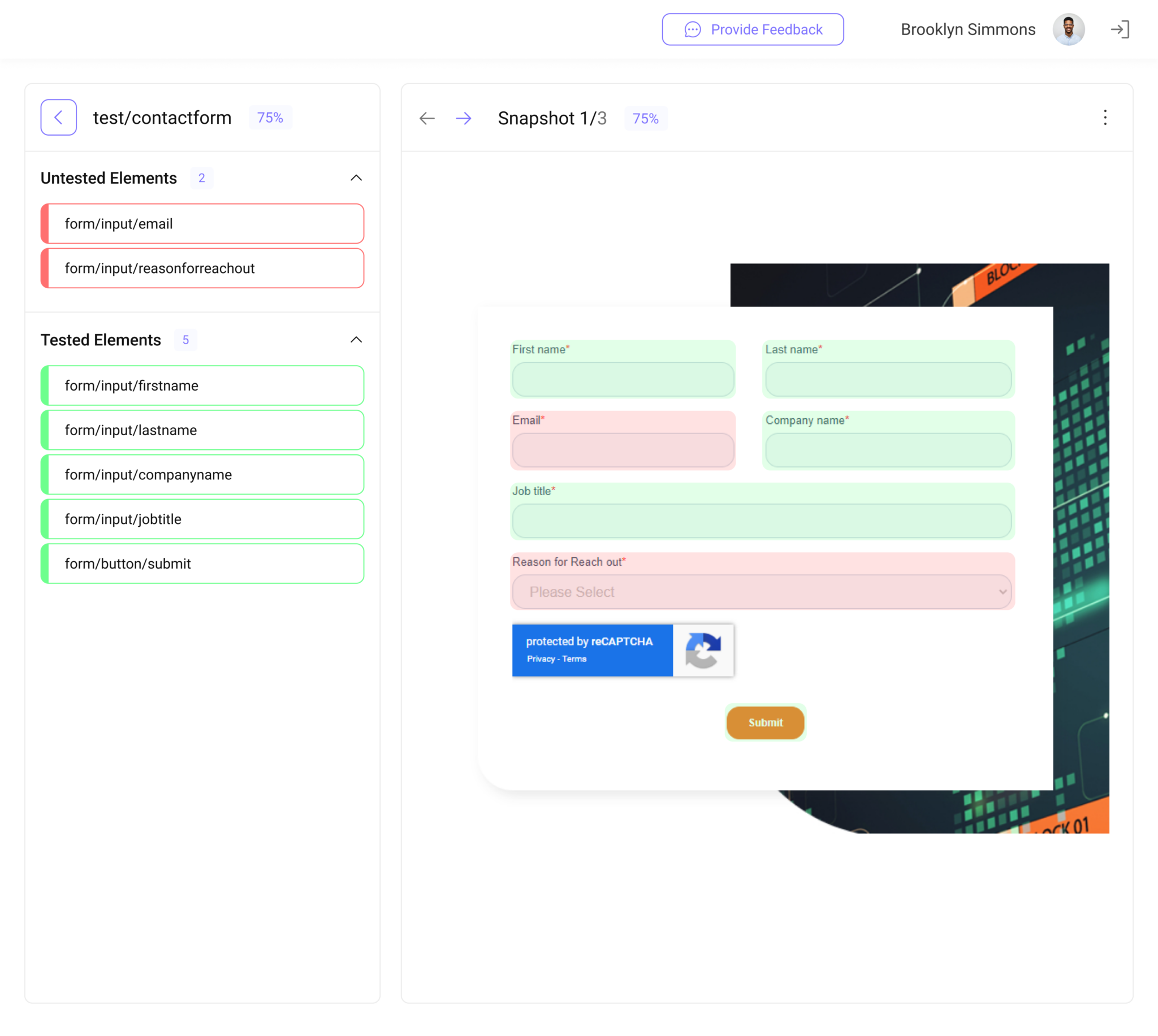
Task: Select form/input/reasonforreachout untested element
Action: [202, 268]
